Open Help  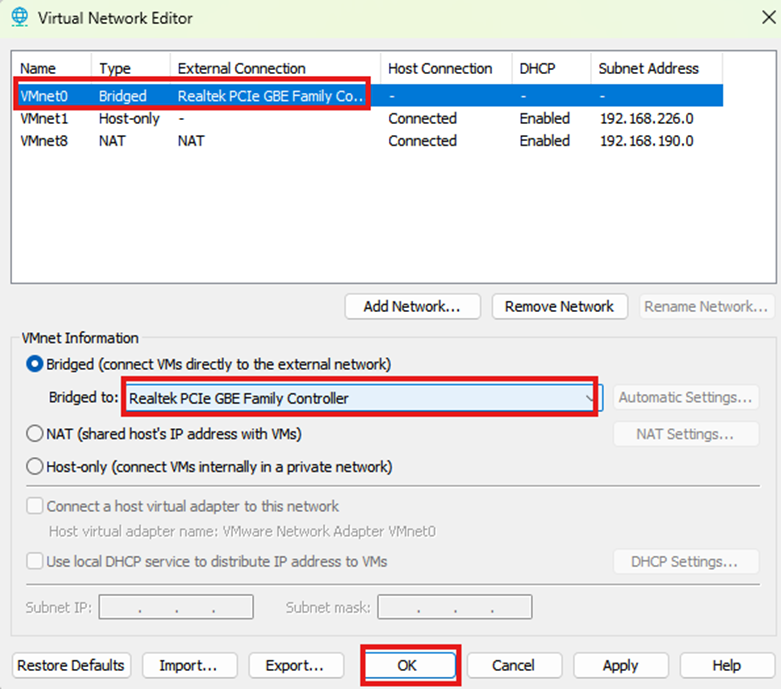(727, 666)
